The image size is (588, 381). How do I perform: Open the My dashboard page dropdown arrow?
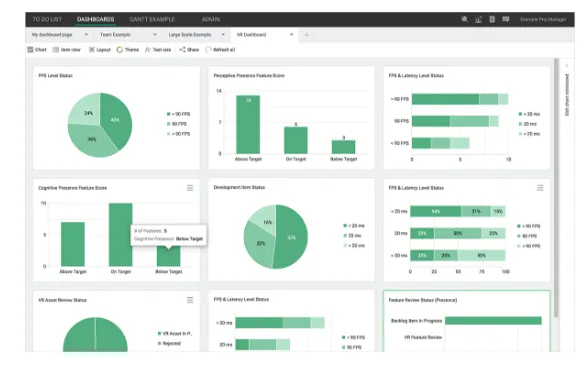[86, 34]
